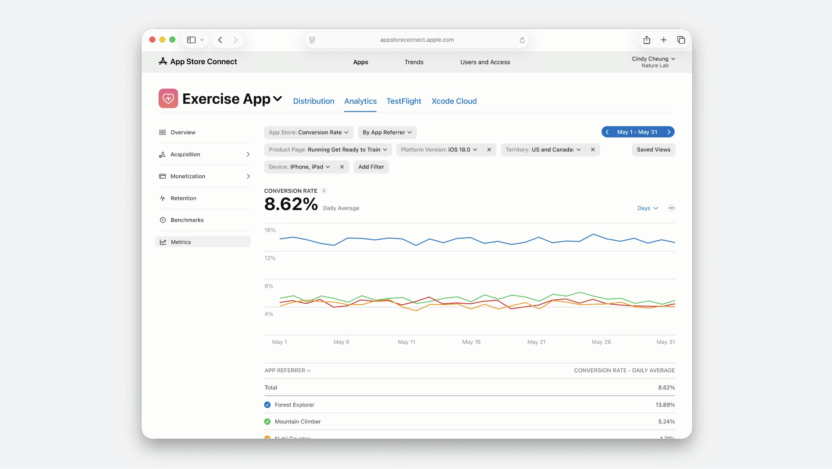The height and width of the screenshot is (469, 832).
Task: Open the Apps menu item
Action: [360, 62]
